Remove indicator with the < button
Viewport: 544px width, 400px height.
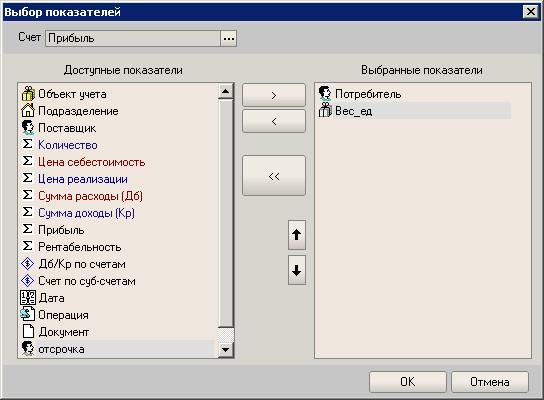point(274,121)
